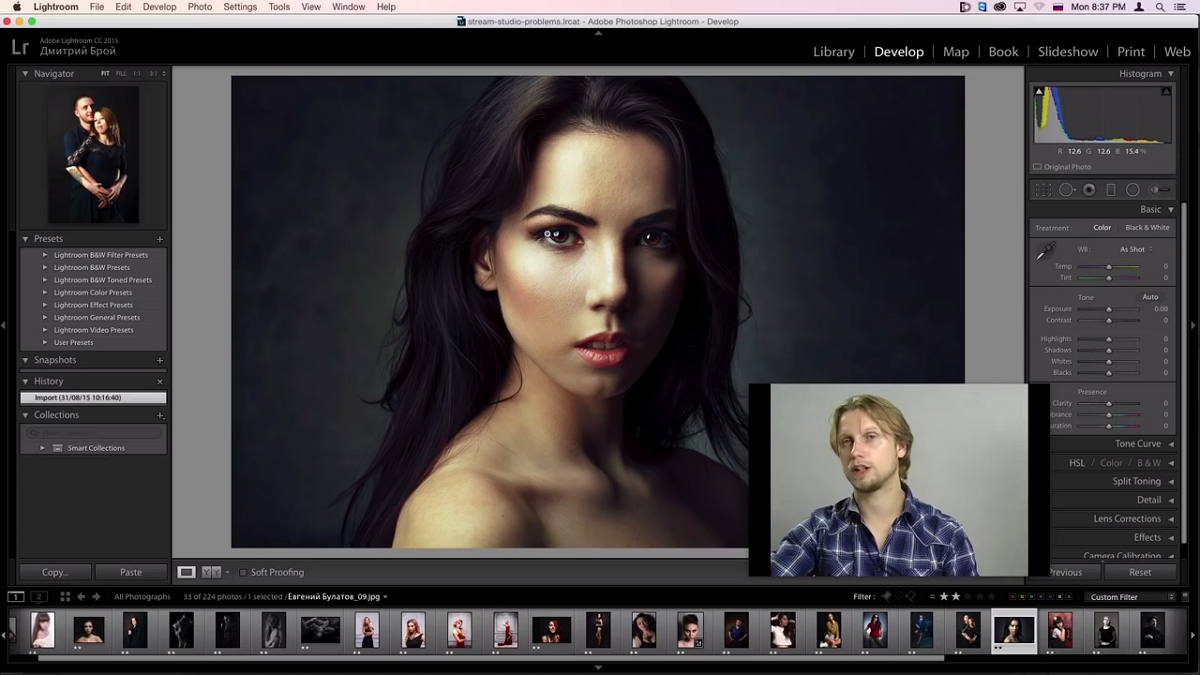This screenshot has height=675, width=1200.
Task: Toggle the Original Photo checkbox
Action: coord(1037,167)
